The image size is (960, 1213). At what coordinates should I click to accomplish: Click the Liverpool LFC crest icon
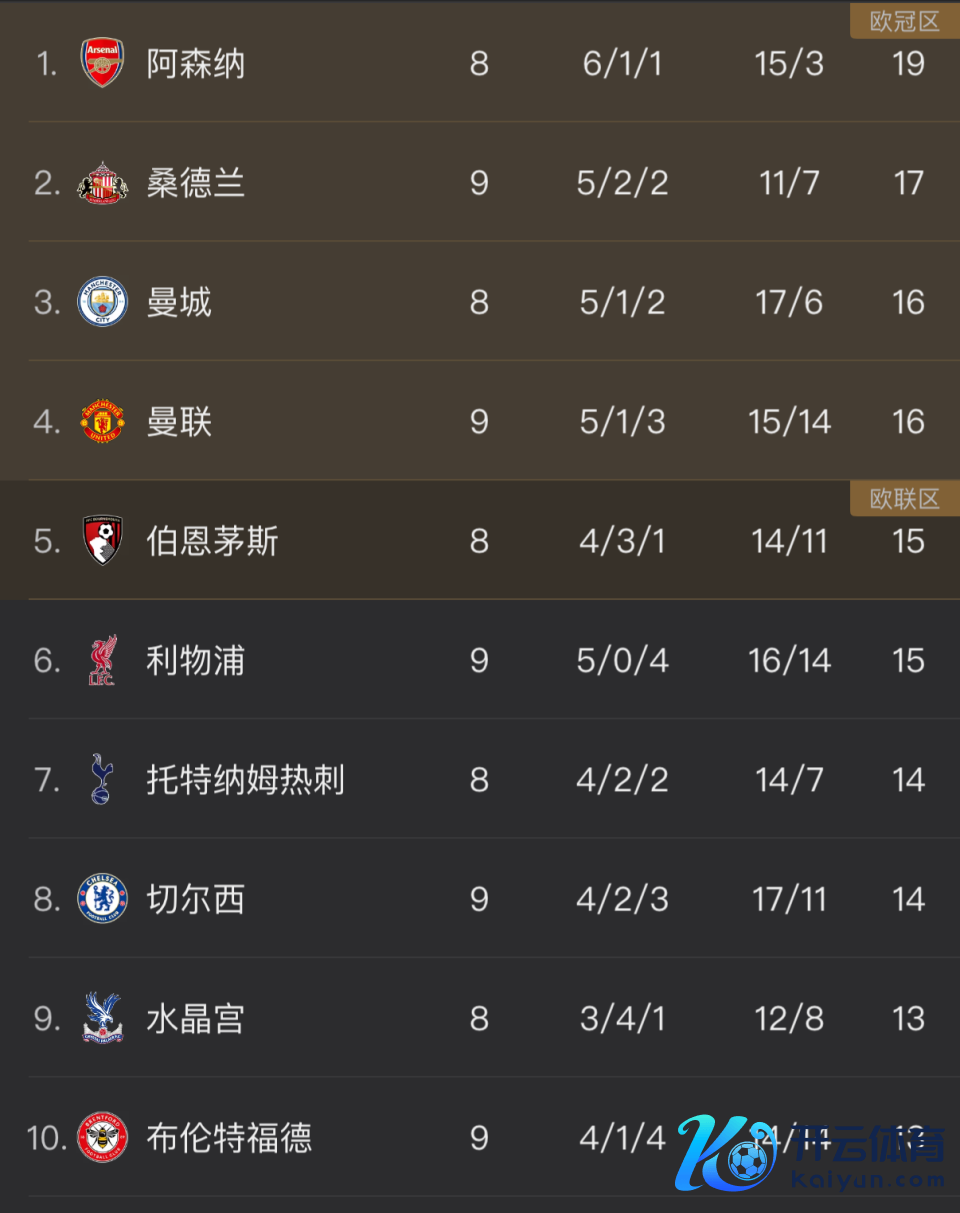point(102,660)
